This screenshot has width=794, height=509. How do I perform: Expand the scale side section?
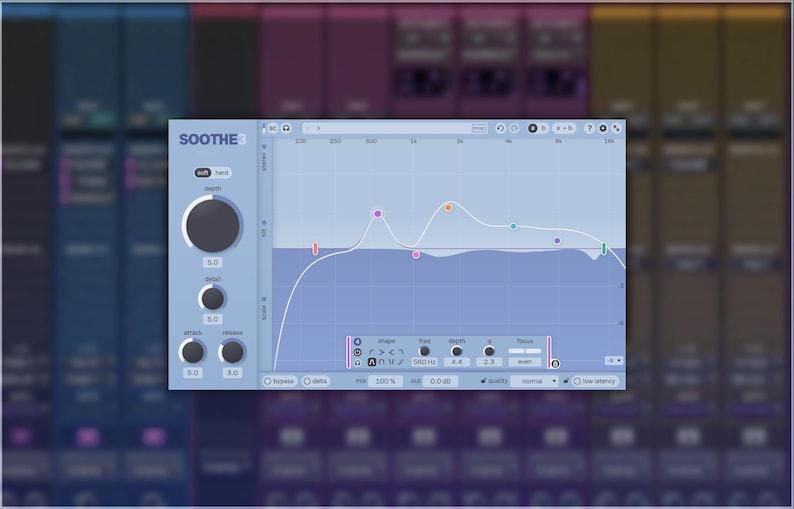tap(264, 309)
